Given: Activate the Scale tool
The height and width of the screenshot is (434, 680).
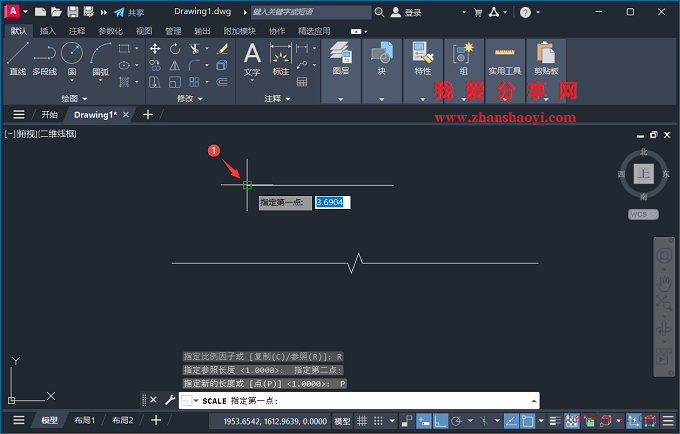Looking at the screenshot, I should [x=175, y=82].
